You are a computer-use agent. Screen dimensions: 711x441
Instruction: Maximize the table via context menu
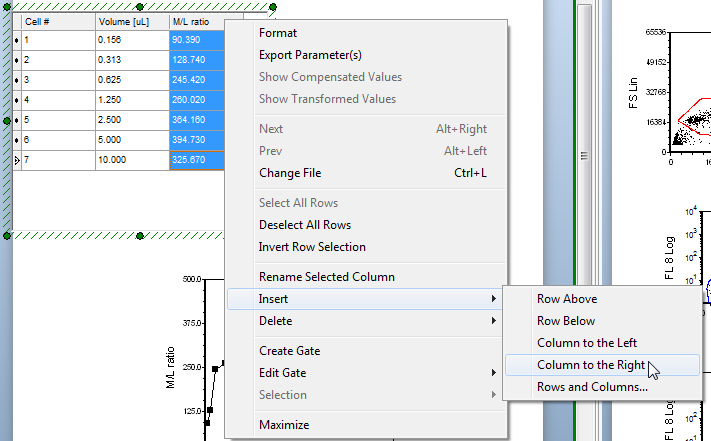coord(284,425)
